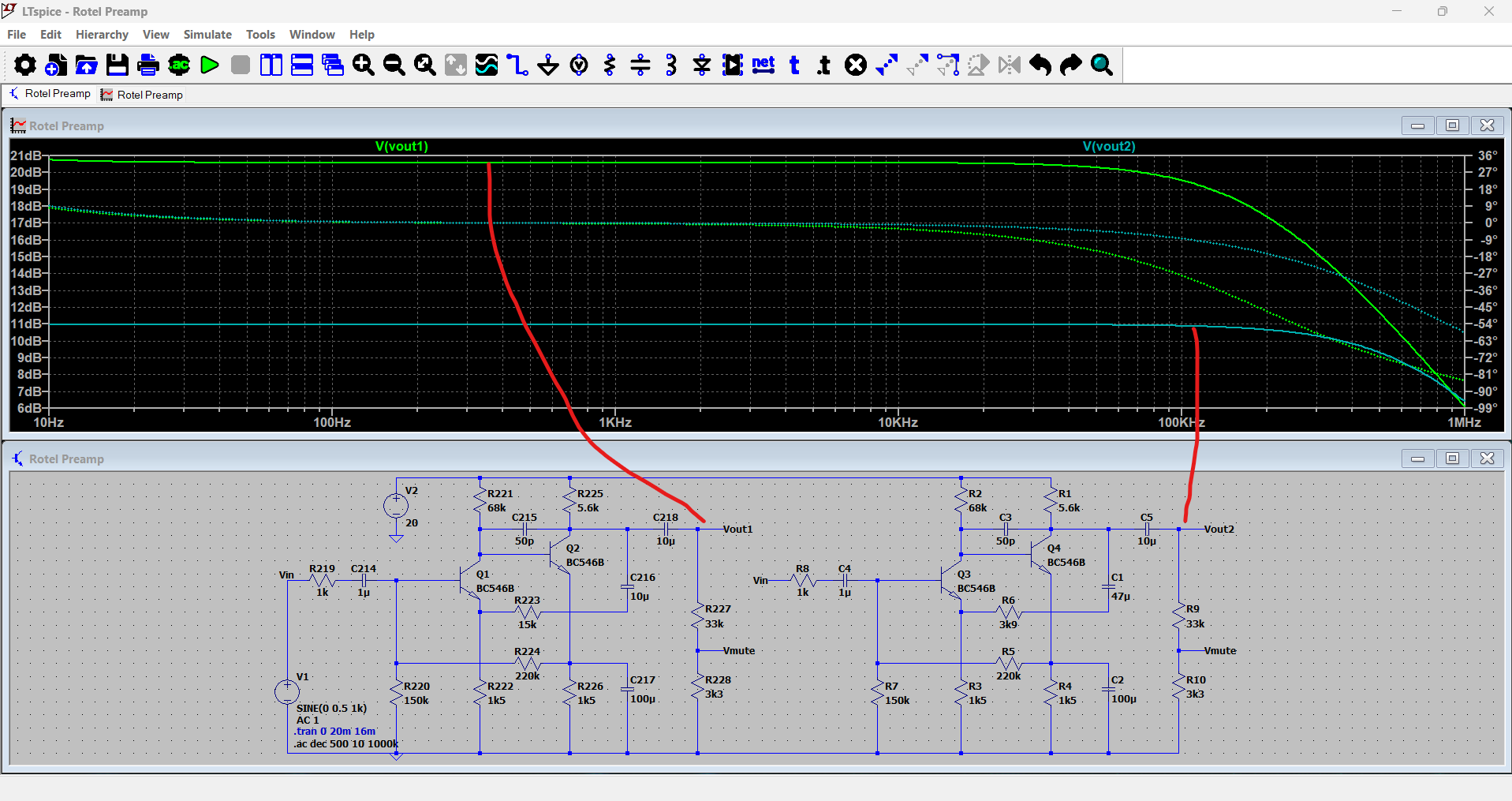Select the Place Ground tool

pyautogui.click(x=548, y=65)
